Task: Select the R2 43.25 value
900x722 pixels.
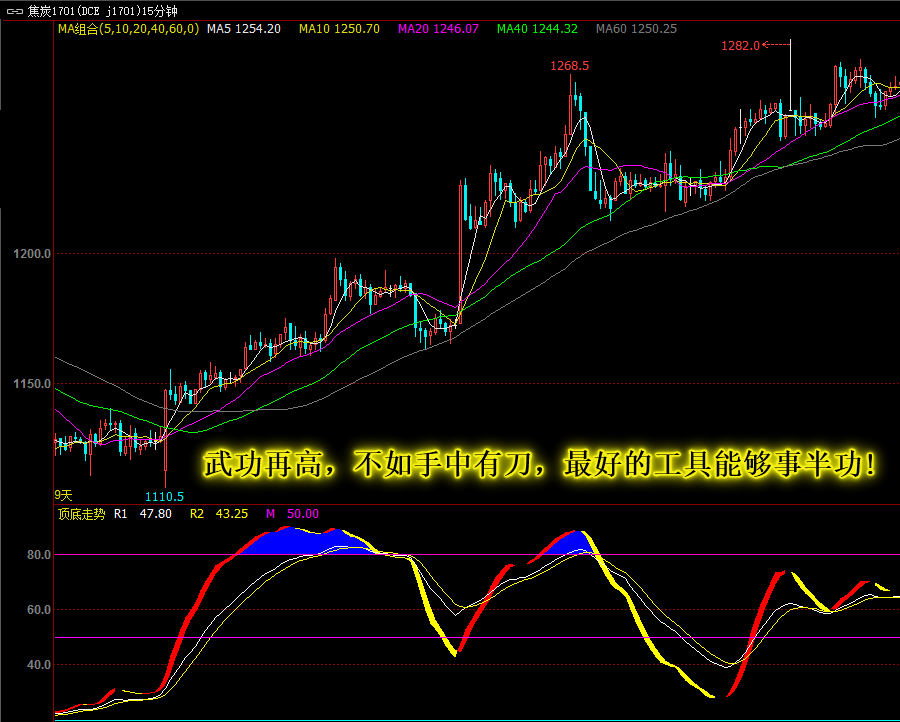Action: pos(219,514)
